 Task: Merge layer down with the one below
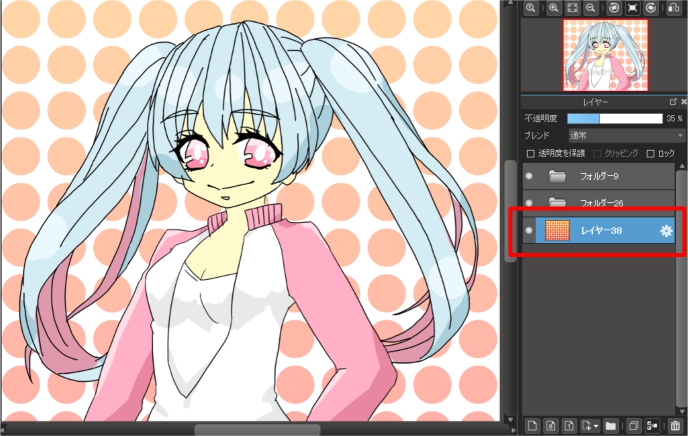point(652,425)
